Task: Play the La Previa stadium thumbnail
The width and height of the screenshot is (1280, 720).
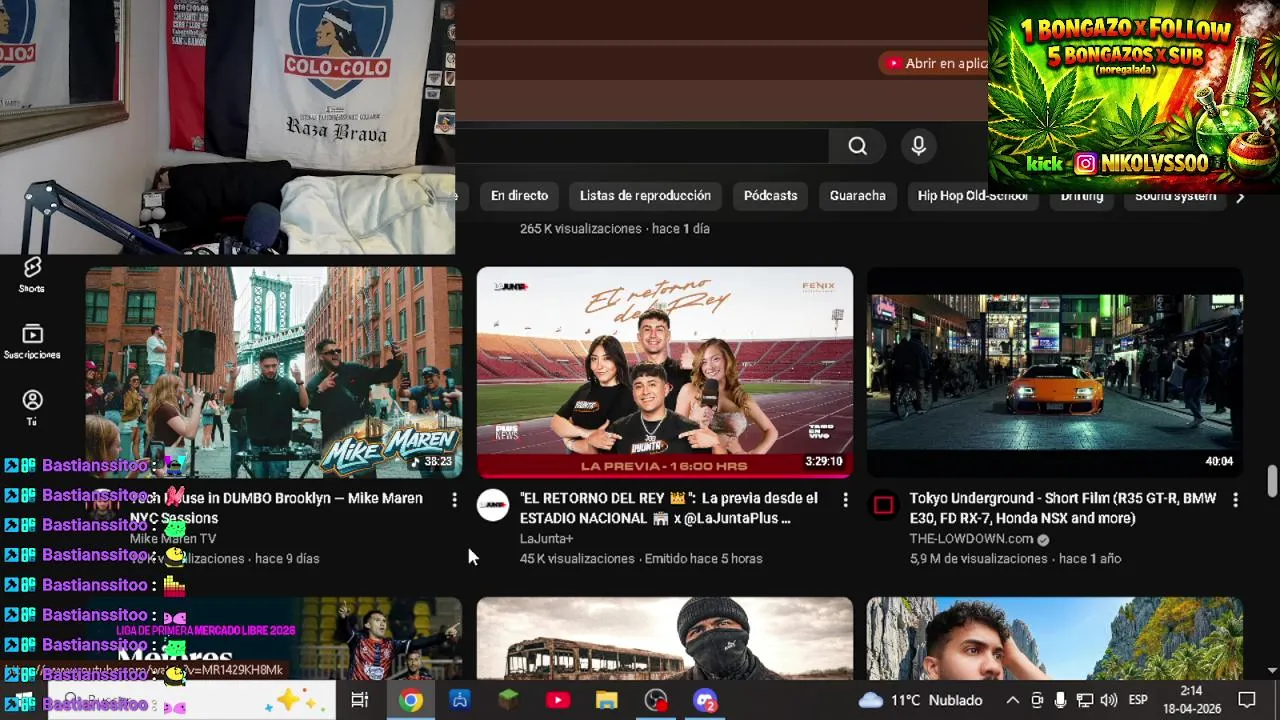Action: 665,372
